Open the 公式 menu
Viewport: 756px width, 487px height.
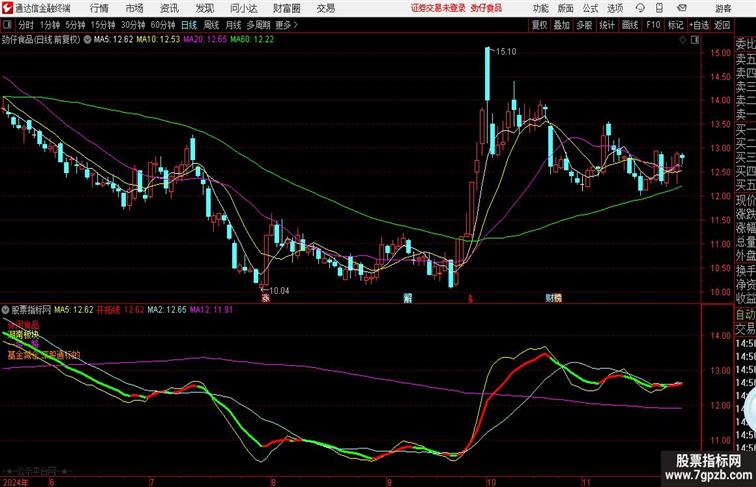(x=590, y=8)
